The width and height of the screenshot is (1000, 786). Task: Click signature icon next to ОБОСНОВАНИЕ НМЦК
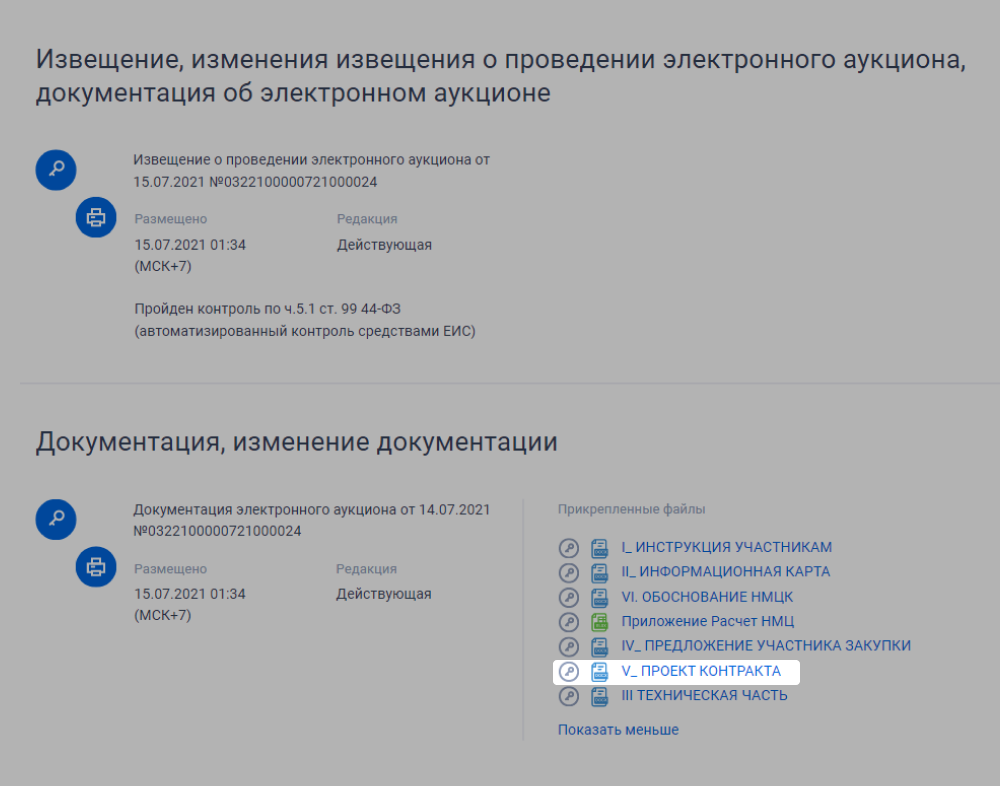(569, 597)
